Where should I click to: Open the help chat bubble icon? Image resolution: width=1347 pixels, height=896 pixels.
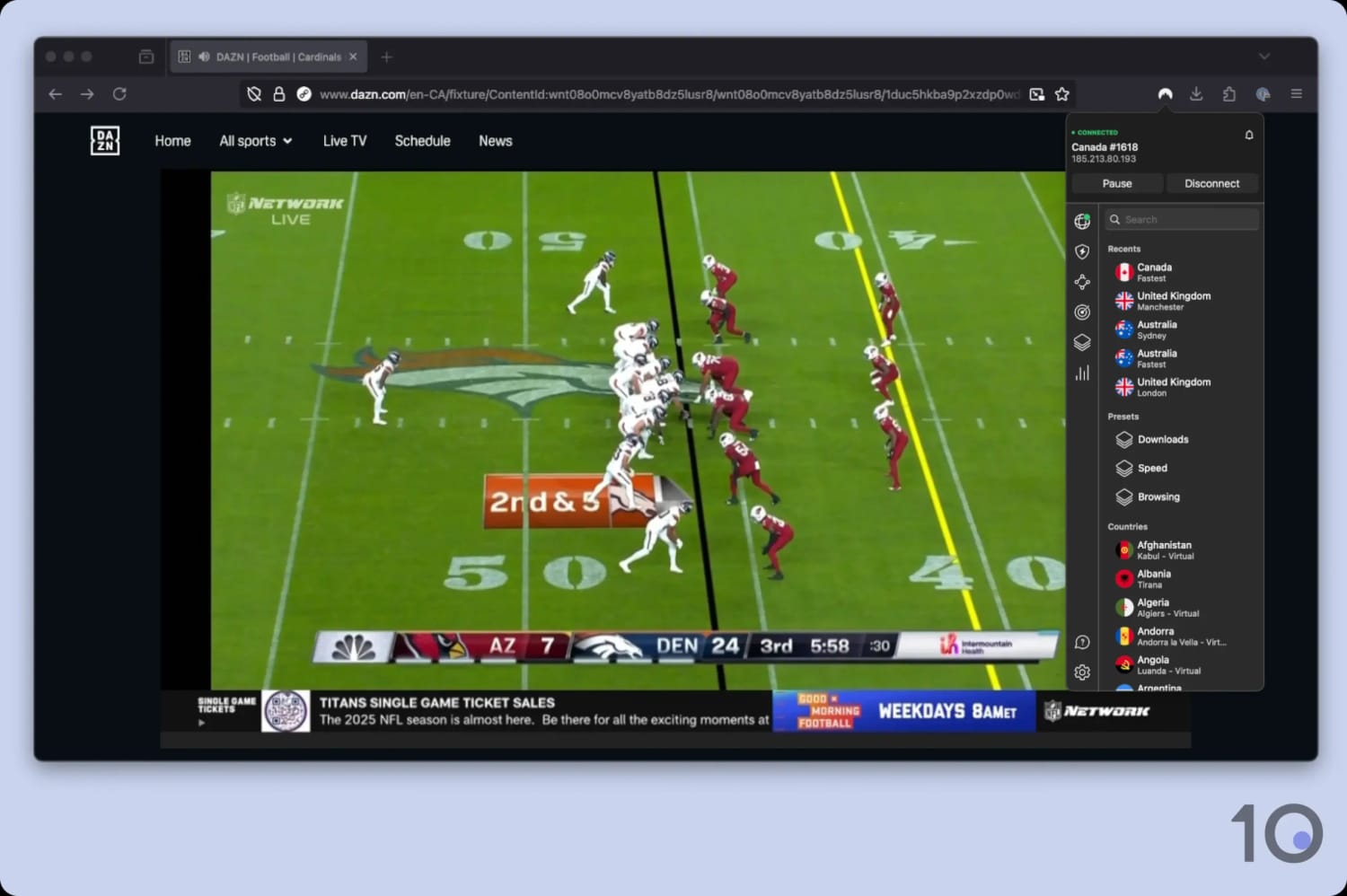(1082, 642)
